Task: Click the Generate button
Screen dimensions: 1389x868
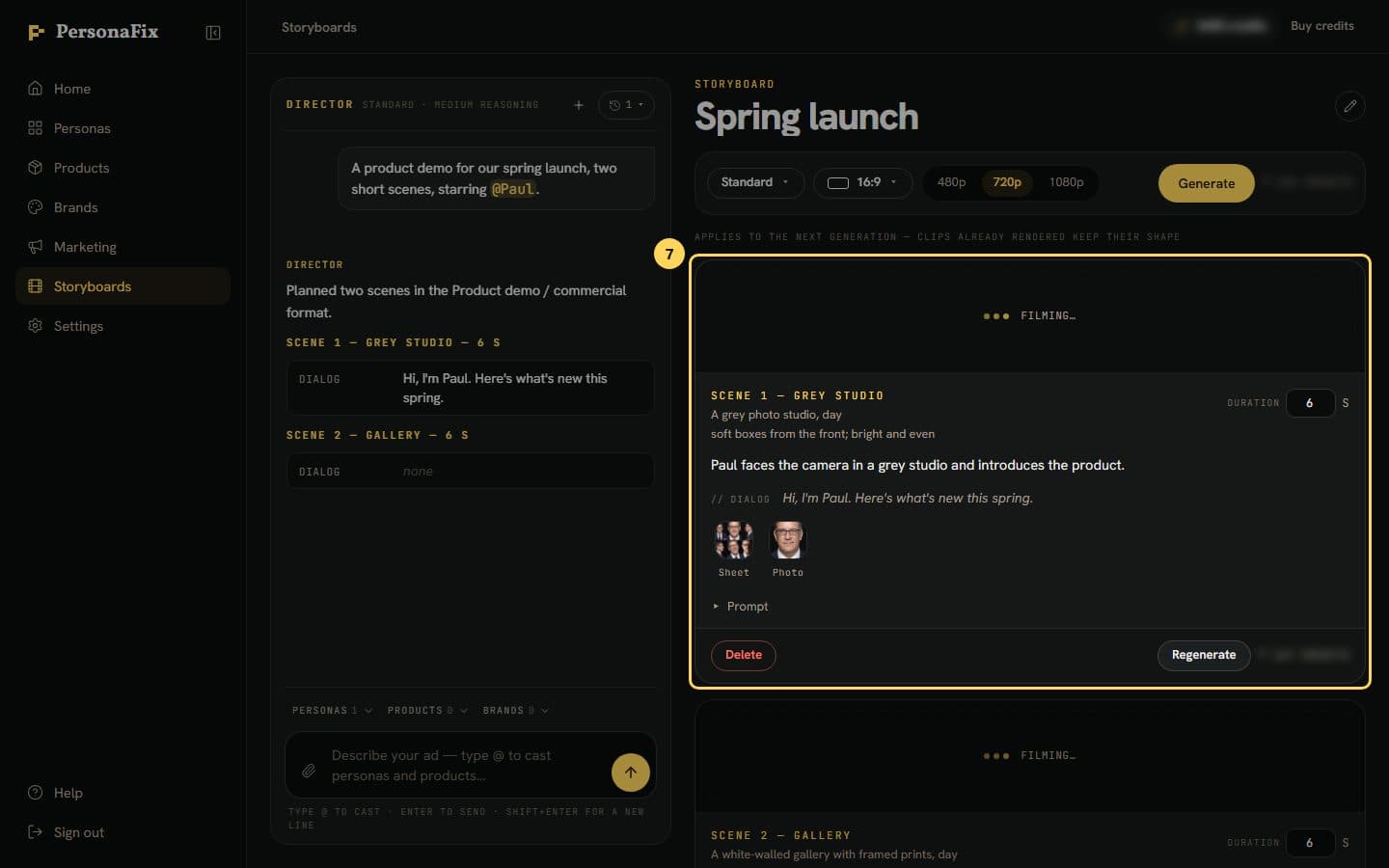Action: 1206,183
